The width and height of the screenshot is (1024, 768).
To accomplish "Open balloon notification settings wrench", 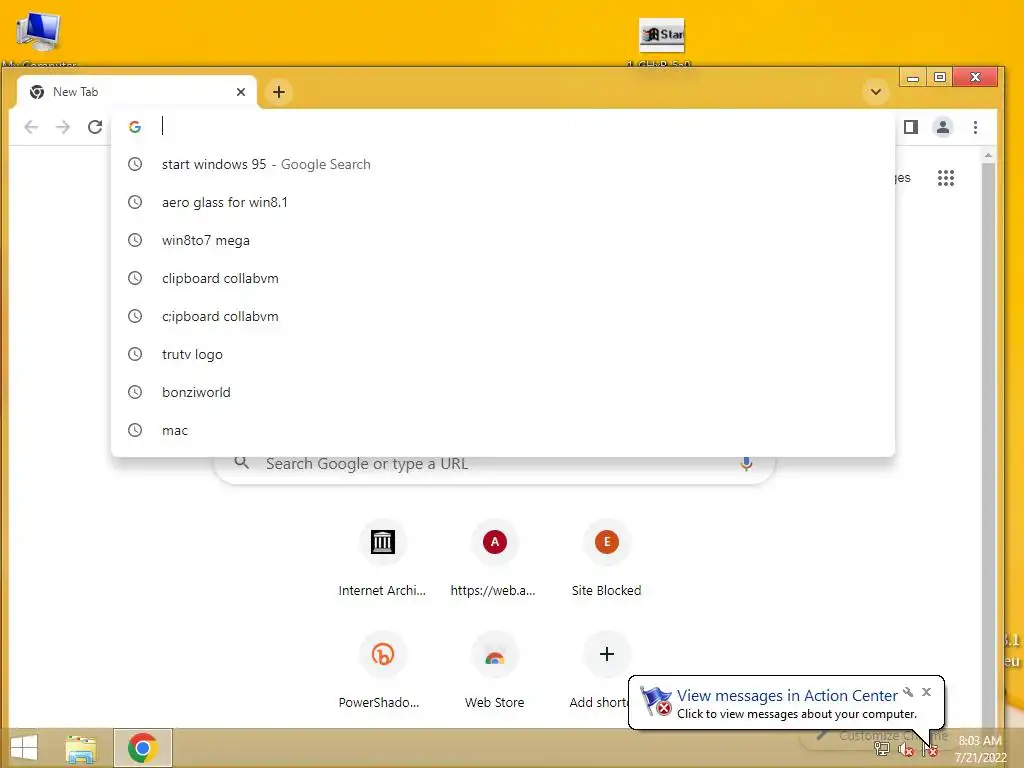I will [x=908, y=692].
